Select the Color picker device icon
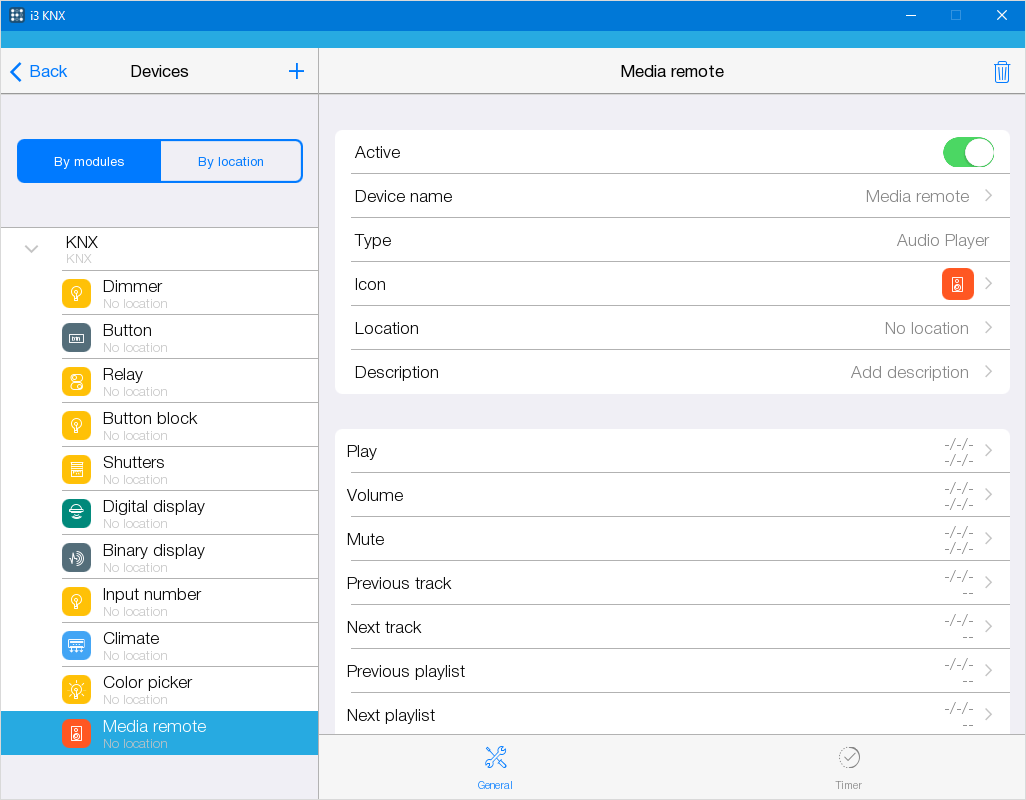Screen dimensions: 1026x800 click(x=76, y=690)
